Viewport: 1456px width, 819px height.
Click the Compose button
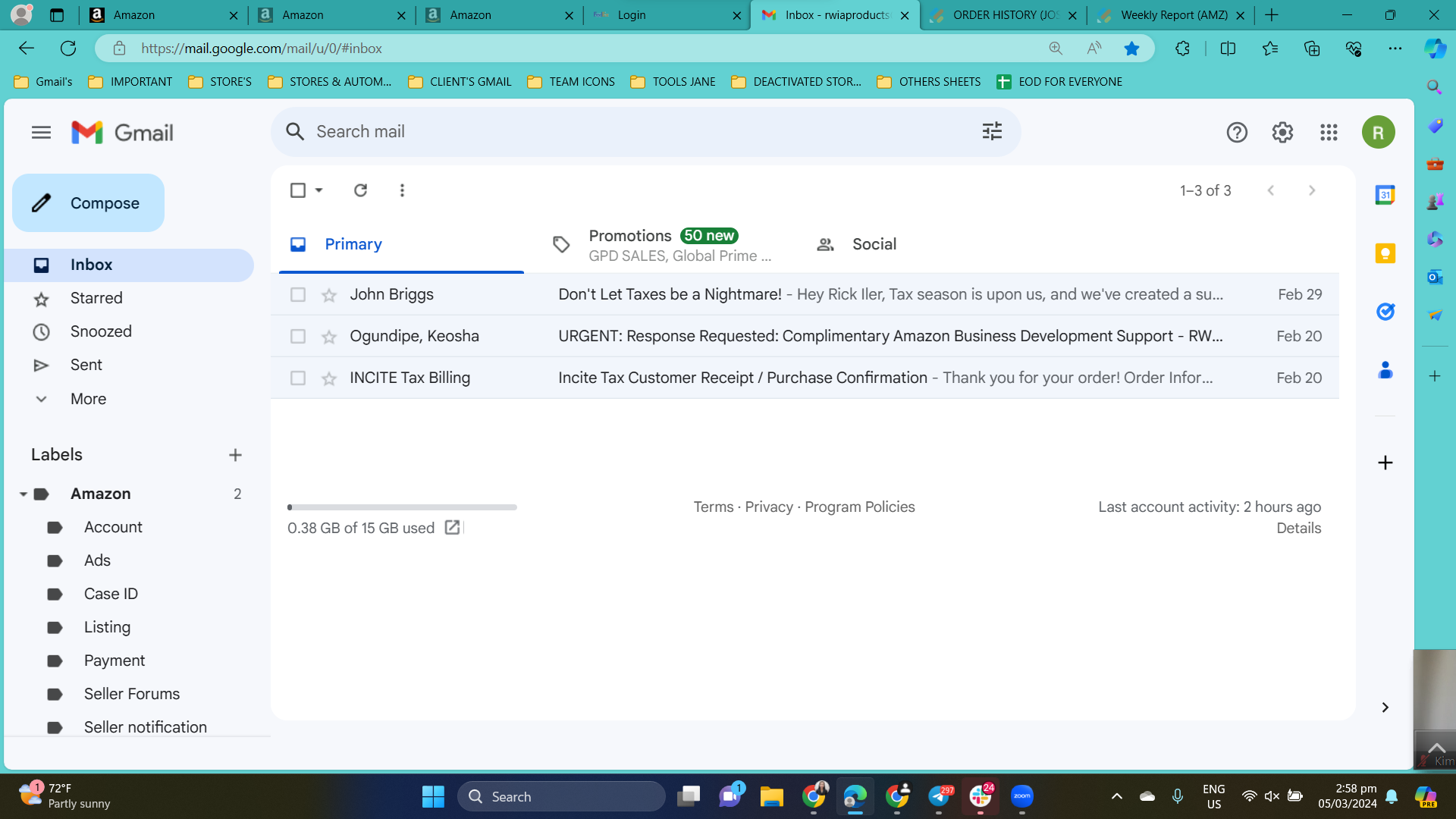[88, 203]
